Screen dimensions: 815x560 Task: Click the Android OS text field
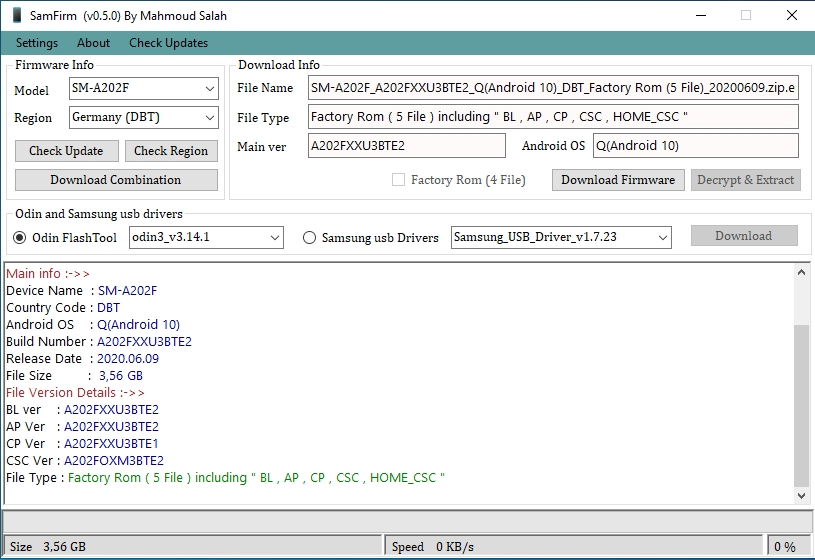pyautogui.click(x=695, y=146)
